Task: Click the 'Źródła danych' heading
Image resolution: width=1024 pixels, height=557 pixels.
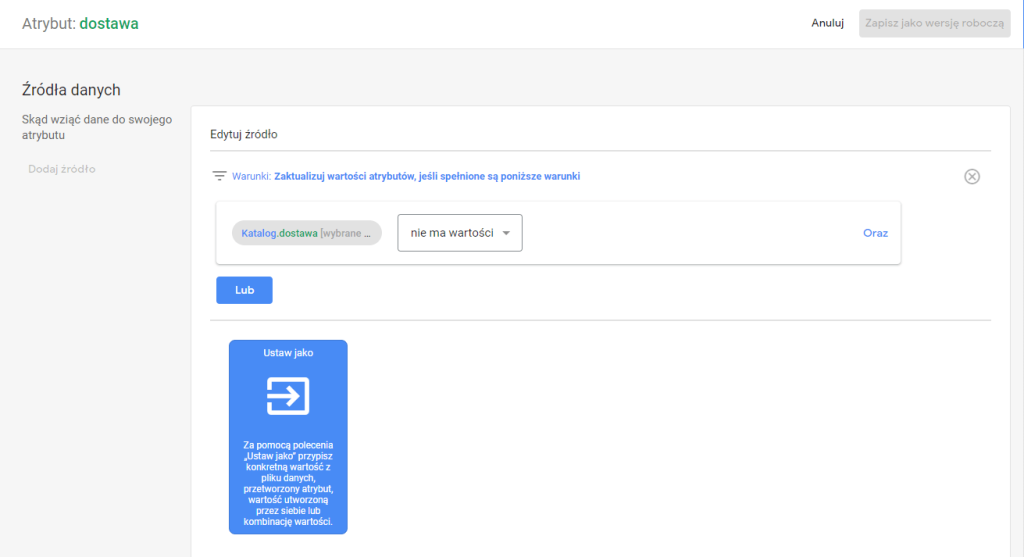Action: [x=71, y=90]
